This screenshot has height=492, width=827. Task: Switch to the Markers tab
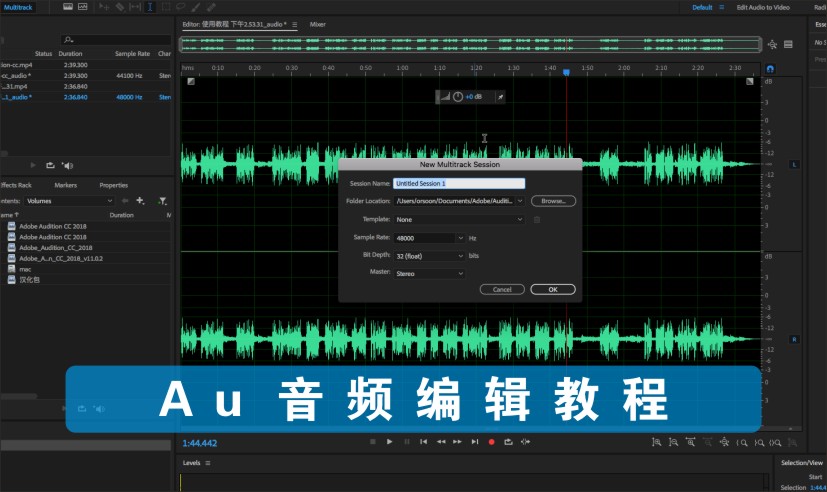[65, 185]
